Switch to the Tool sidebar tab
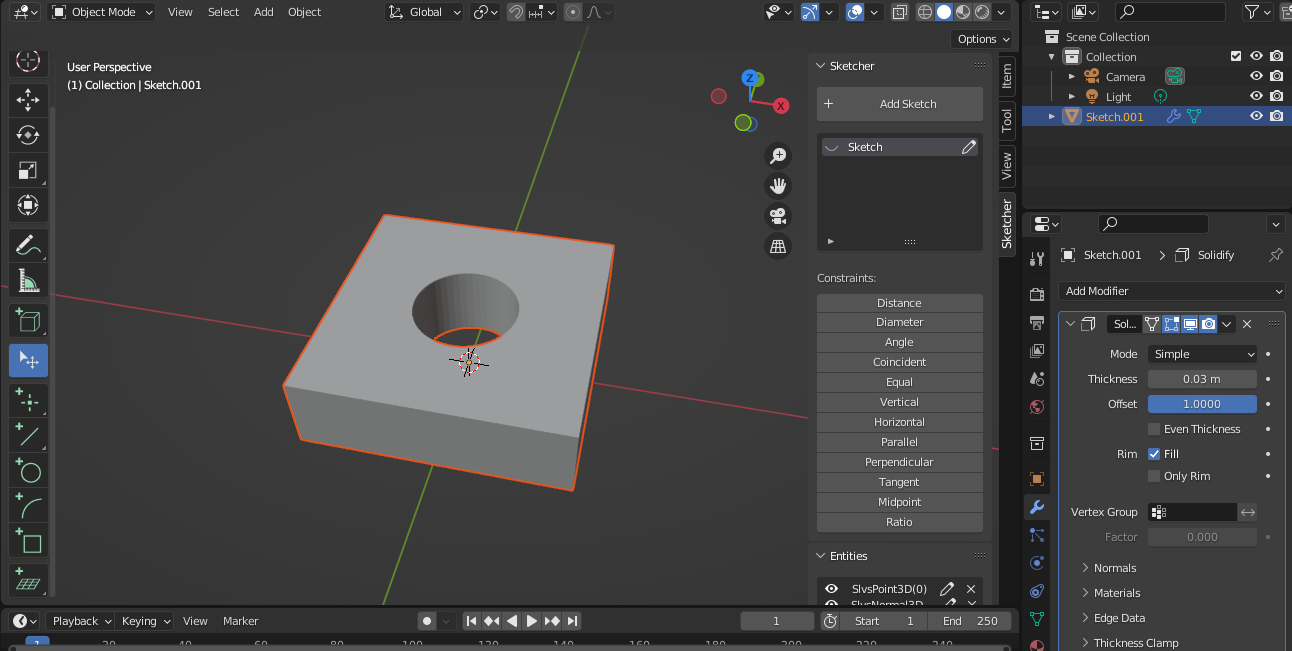This screenshot has width=1292, height=651. point(1007,120)
